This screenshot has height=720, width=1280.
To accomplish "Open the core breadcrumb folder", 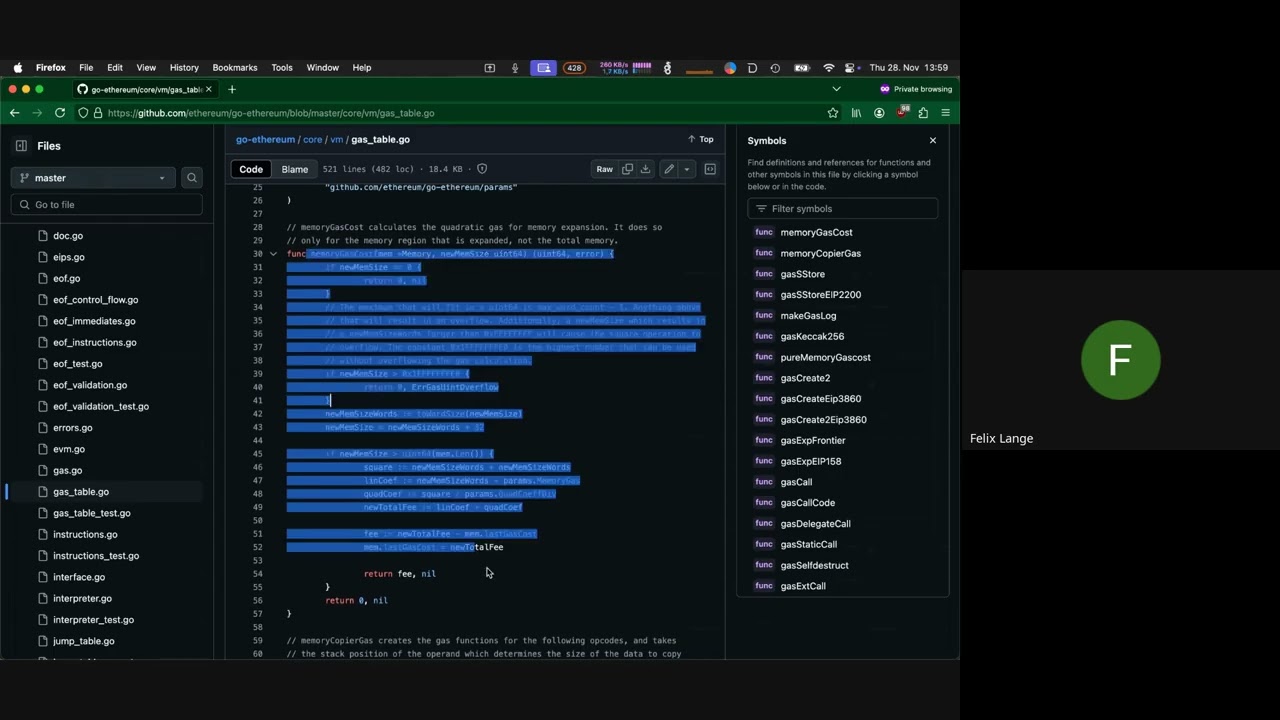I will [x=312, y=140].
